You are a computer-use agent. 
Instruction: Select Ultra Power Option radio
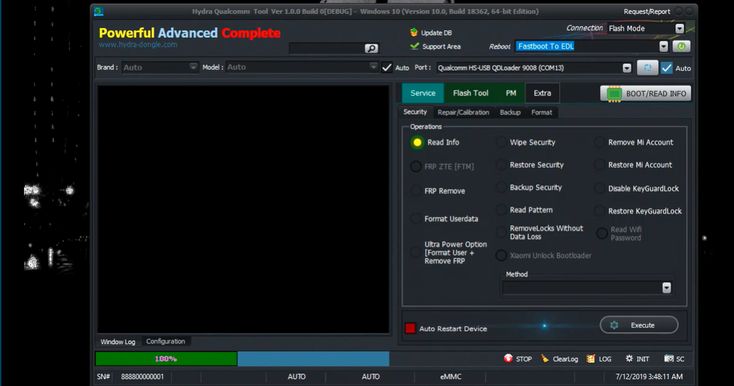click(415, 252)
